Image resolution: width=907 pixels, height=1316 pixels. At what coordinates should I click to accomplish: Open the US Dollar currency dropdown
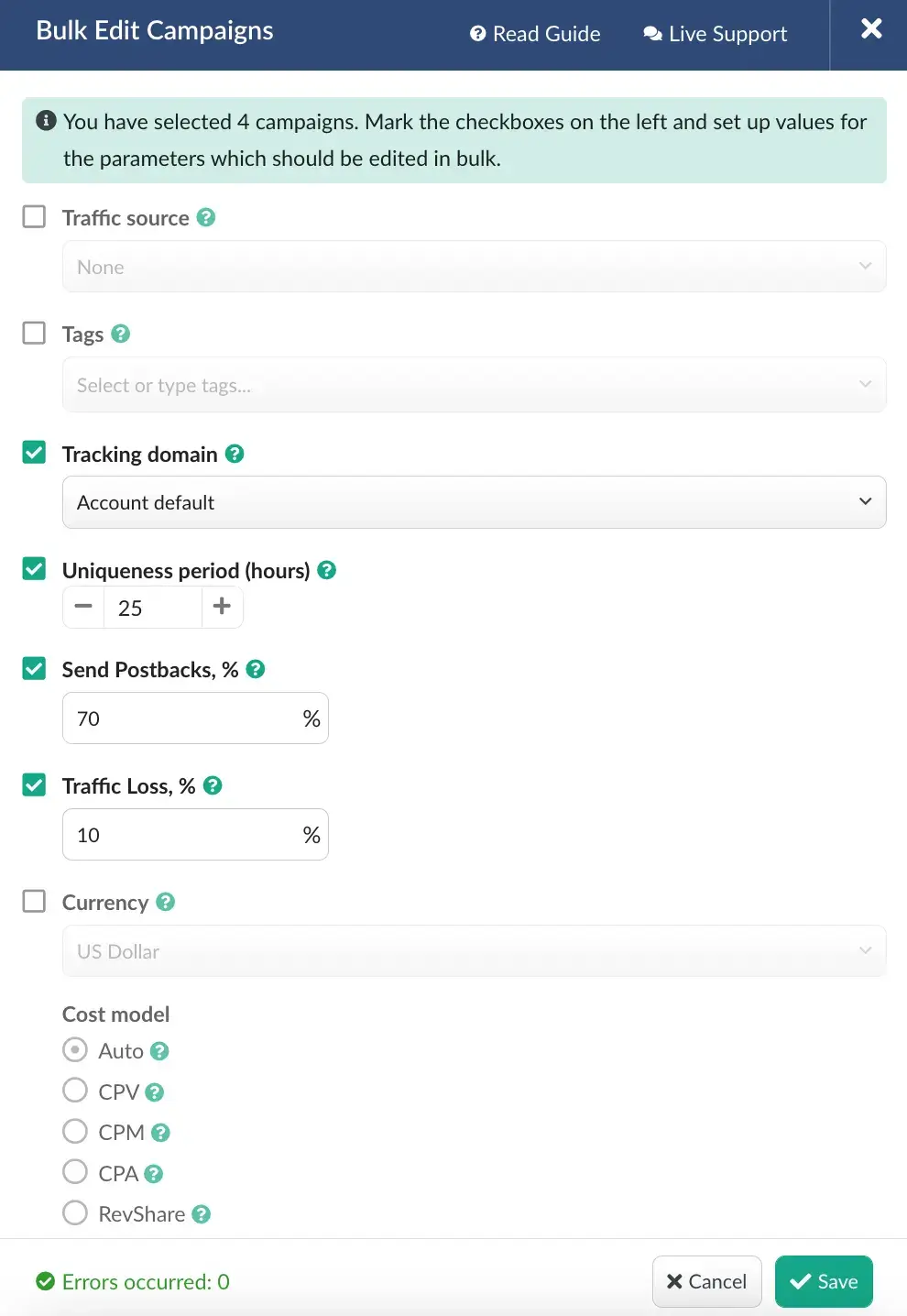coord(474,951)
